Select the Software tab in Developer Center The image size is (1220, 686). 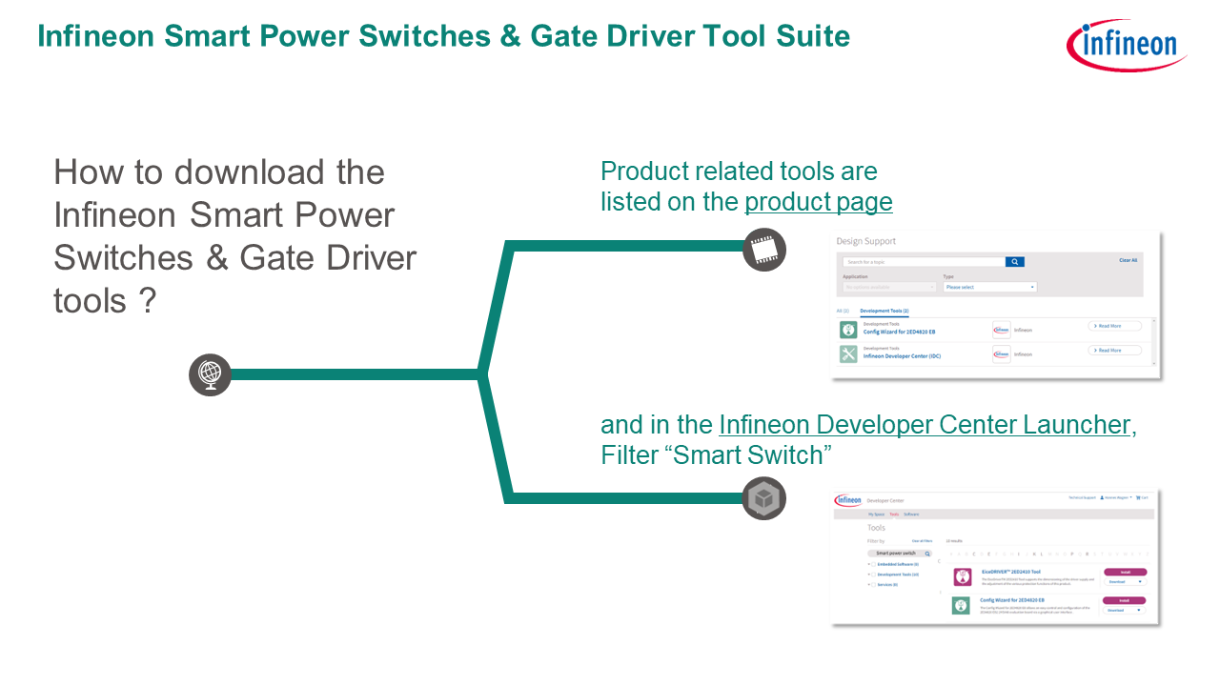point(911,514)
